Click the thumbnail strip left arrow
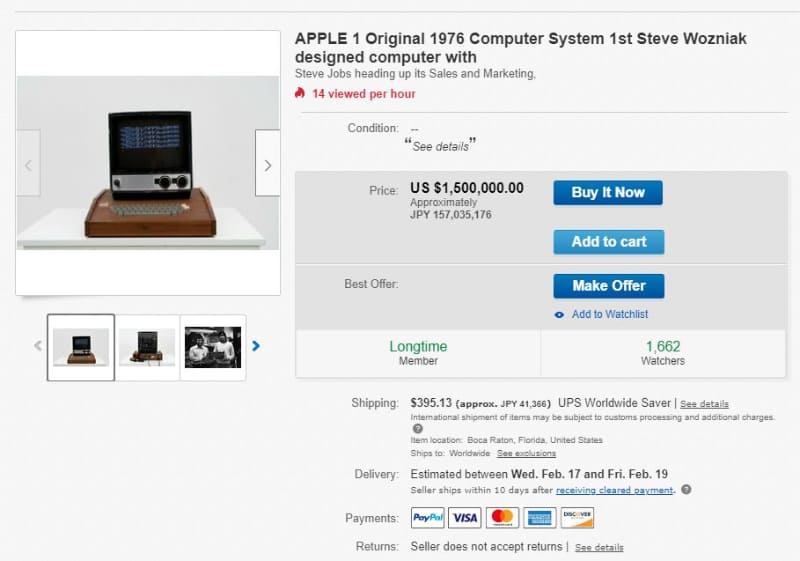The width and height of the screenshot is (800, 561). [38, 346]
